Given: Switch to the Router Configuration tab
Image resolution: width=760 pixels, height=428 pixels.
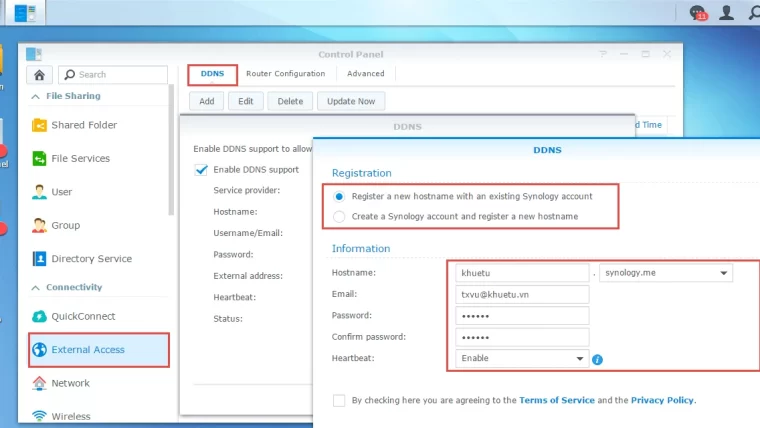Looking at the screenshot, I should pos(285,74).
